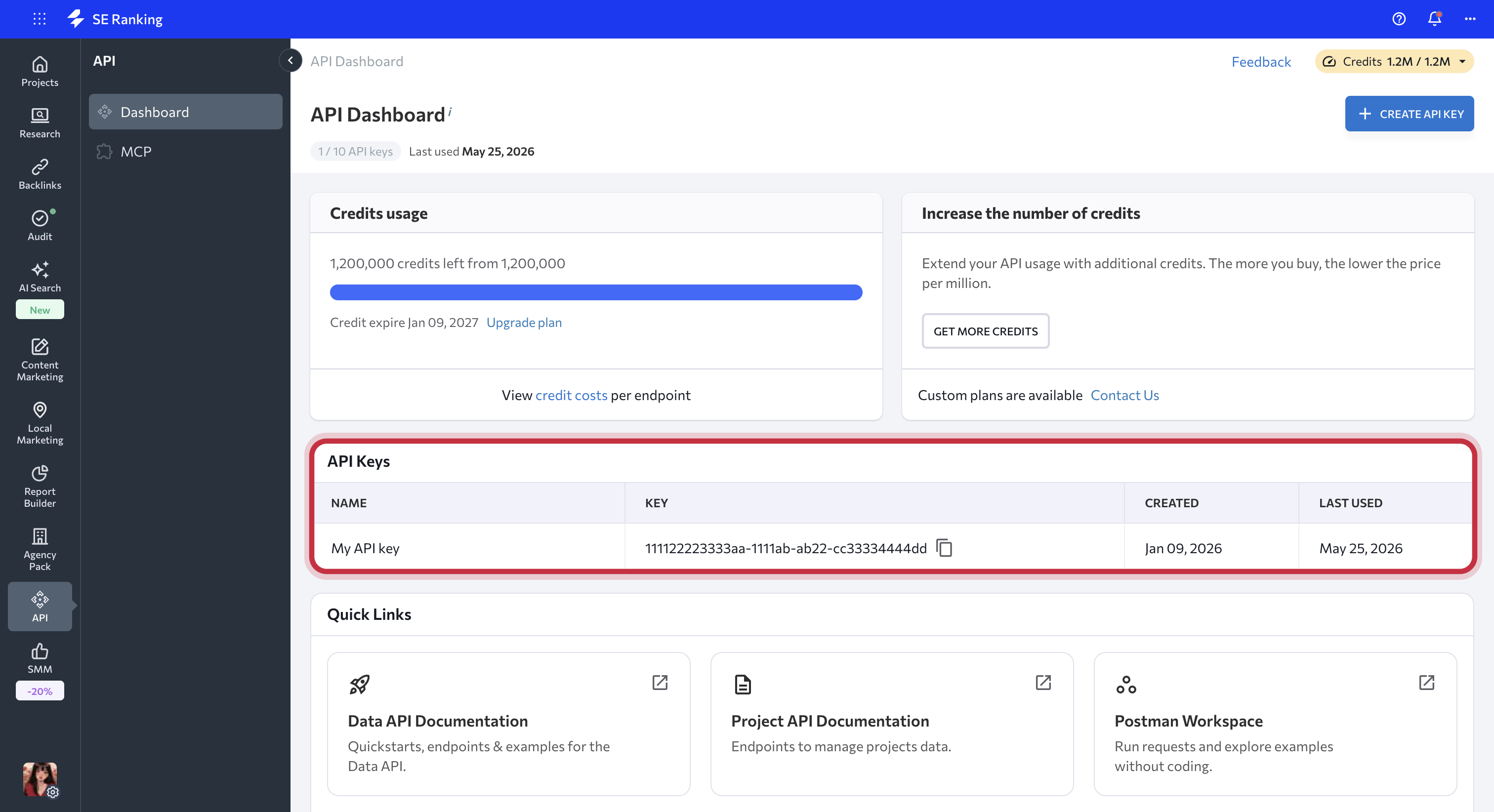Open the notifications bell

(1434, 19)
